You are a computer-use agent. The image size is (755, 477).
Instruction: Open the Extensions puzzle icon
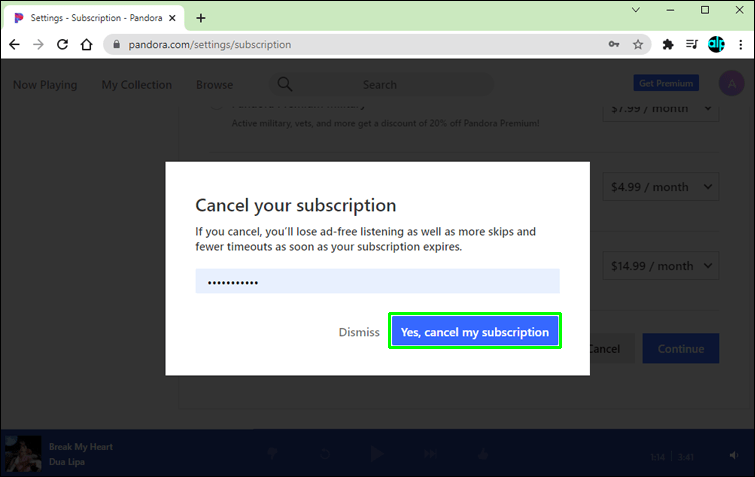click(x=668, y=45)
